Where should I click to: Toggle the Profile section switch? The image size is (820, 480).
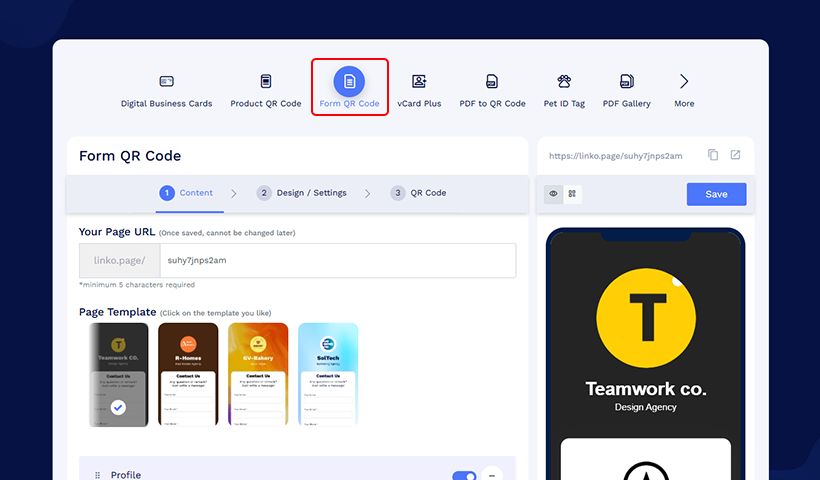coord(464,476)
